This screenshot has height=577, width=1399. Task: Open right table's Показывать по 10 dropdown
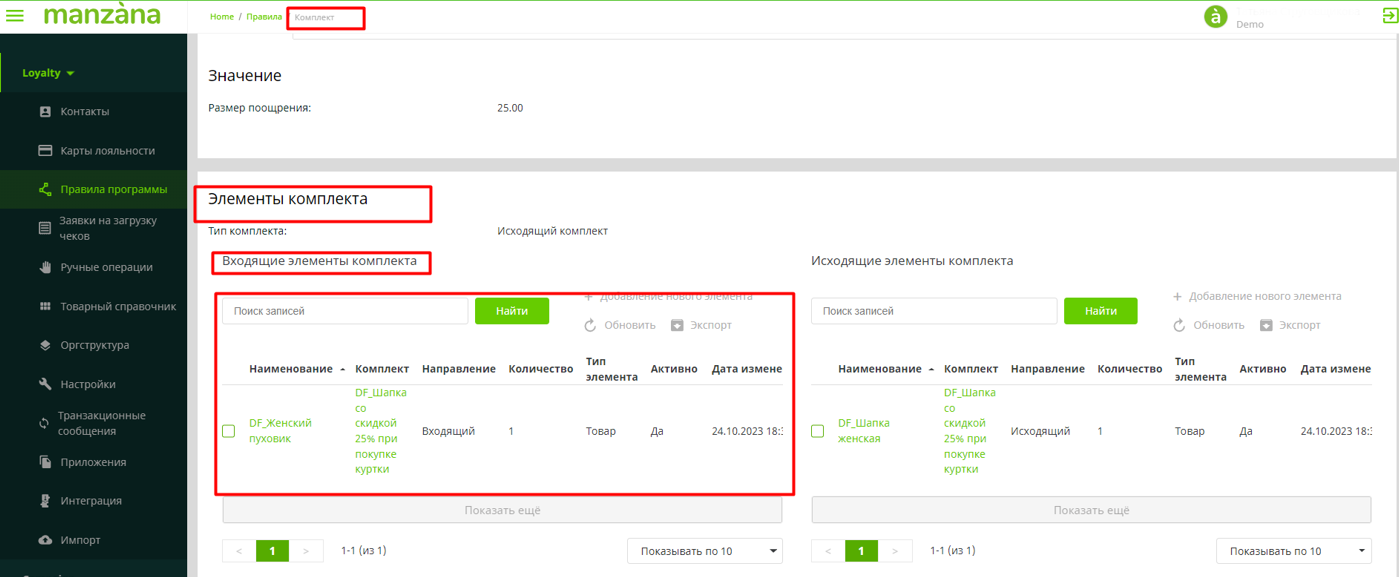1293,551
